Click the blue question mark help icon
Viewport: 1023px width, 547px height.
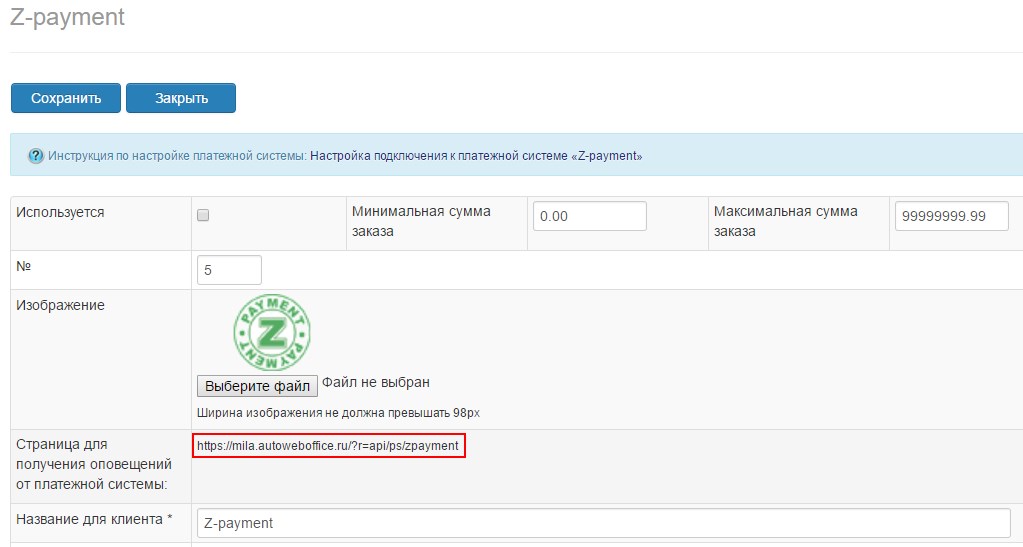click(36, 156)
